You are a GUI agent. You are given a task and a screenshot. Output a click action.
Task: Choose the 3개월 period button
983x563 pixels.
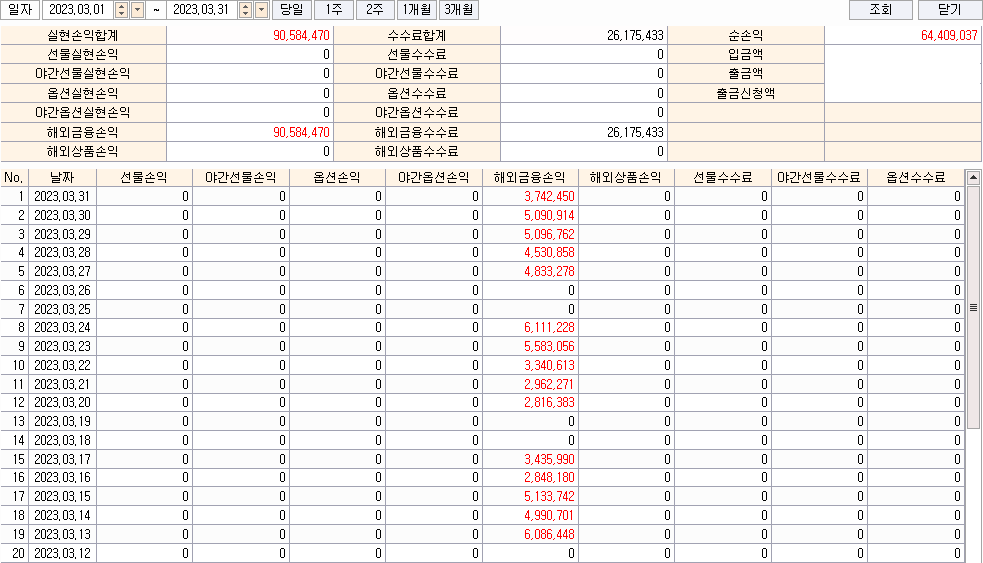(458, 10)
